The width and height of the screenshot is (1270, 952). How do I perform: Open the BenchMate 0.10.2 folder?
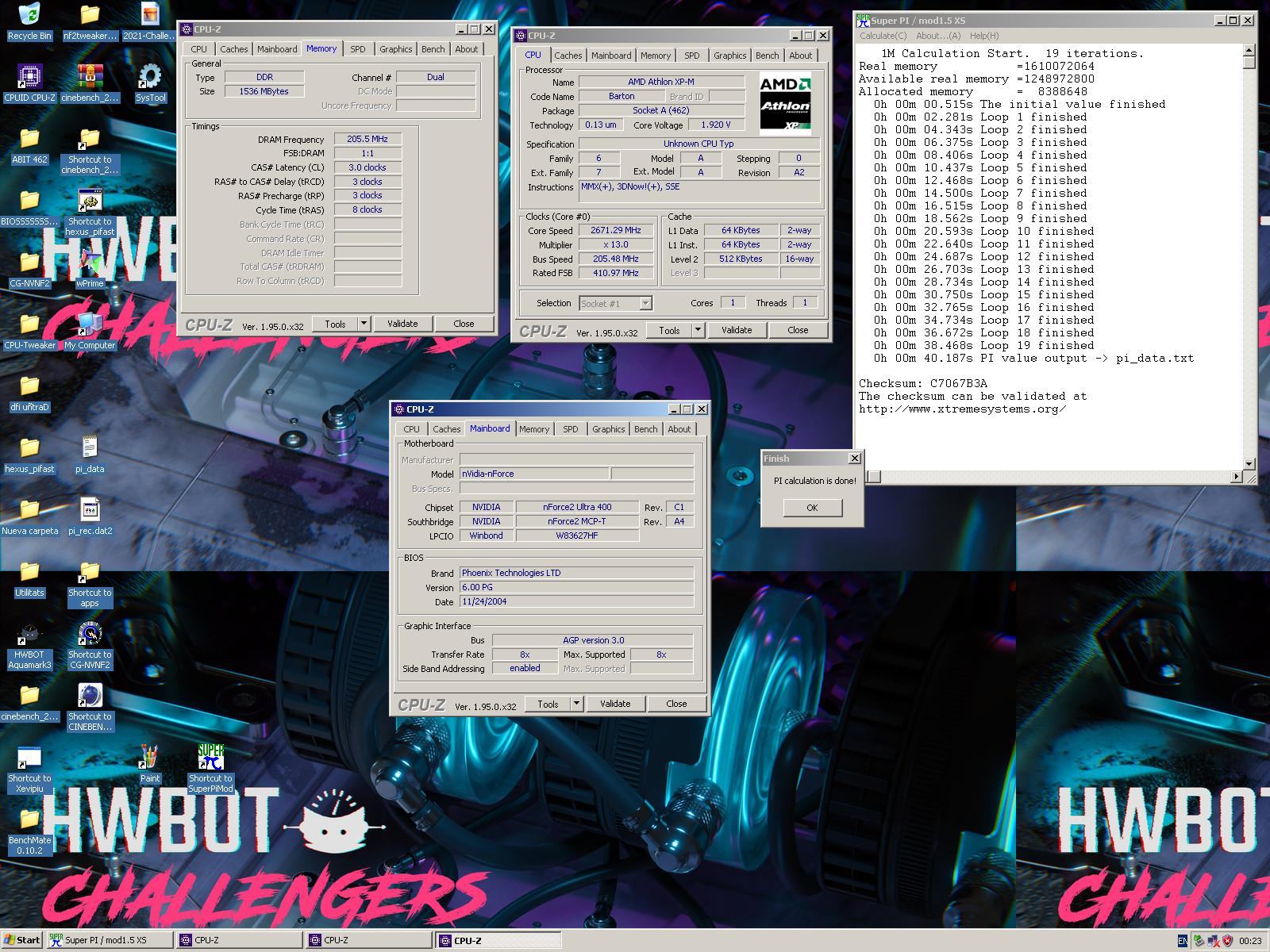[29, 831]
